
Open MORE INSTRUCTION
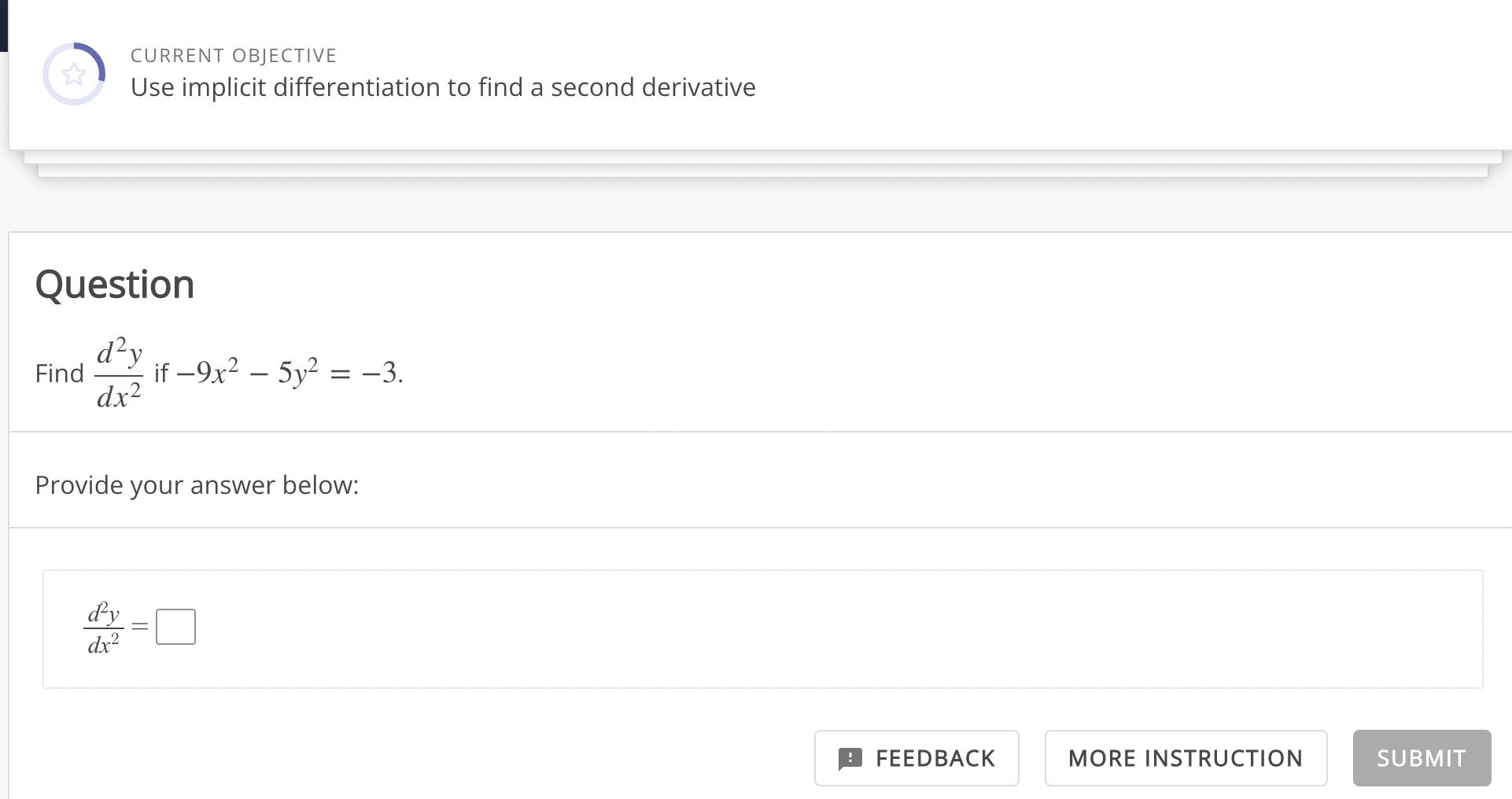tap(1185, 758)
